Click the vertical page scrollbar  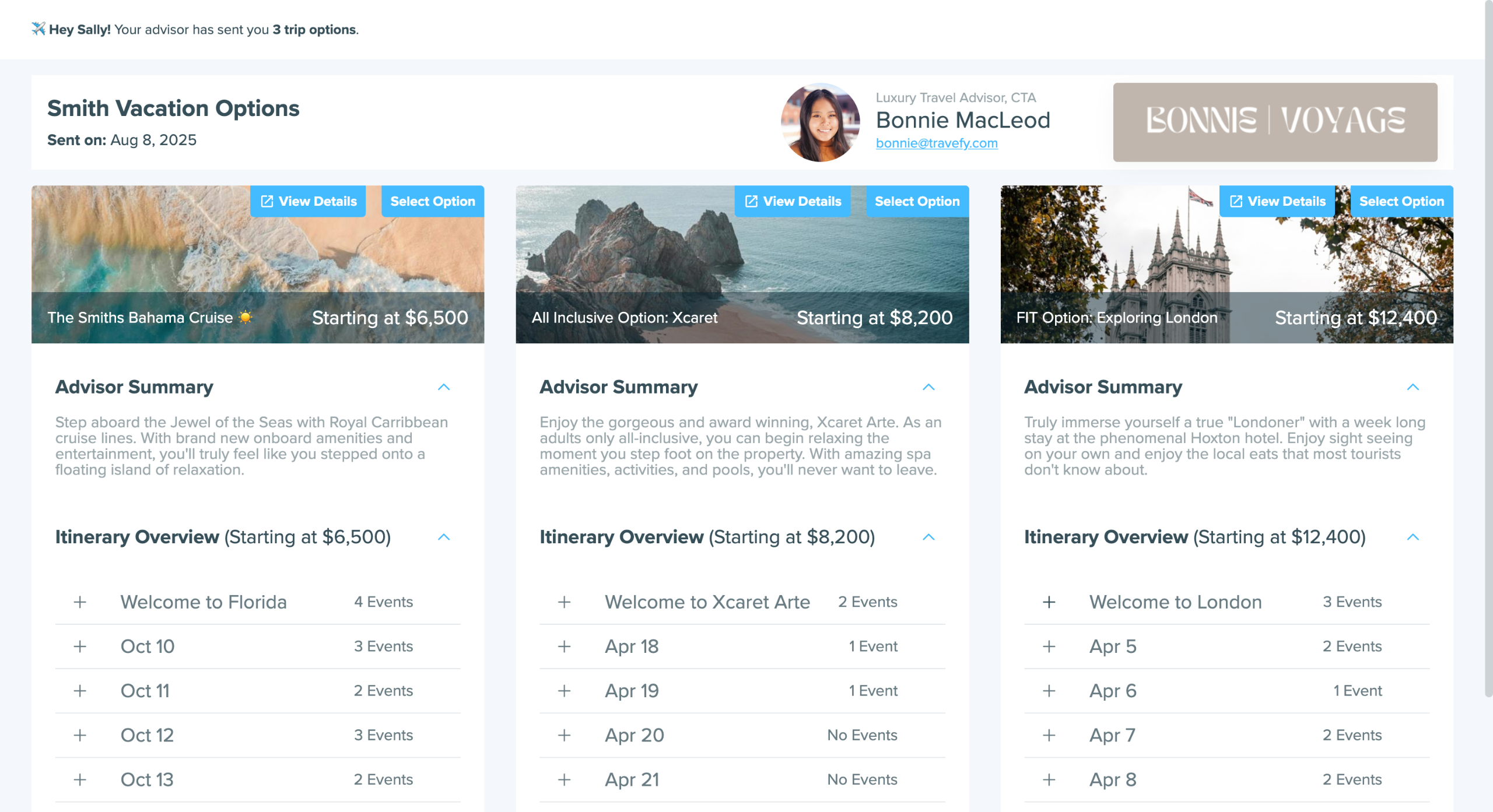(x=1488, y=350)
